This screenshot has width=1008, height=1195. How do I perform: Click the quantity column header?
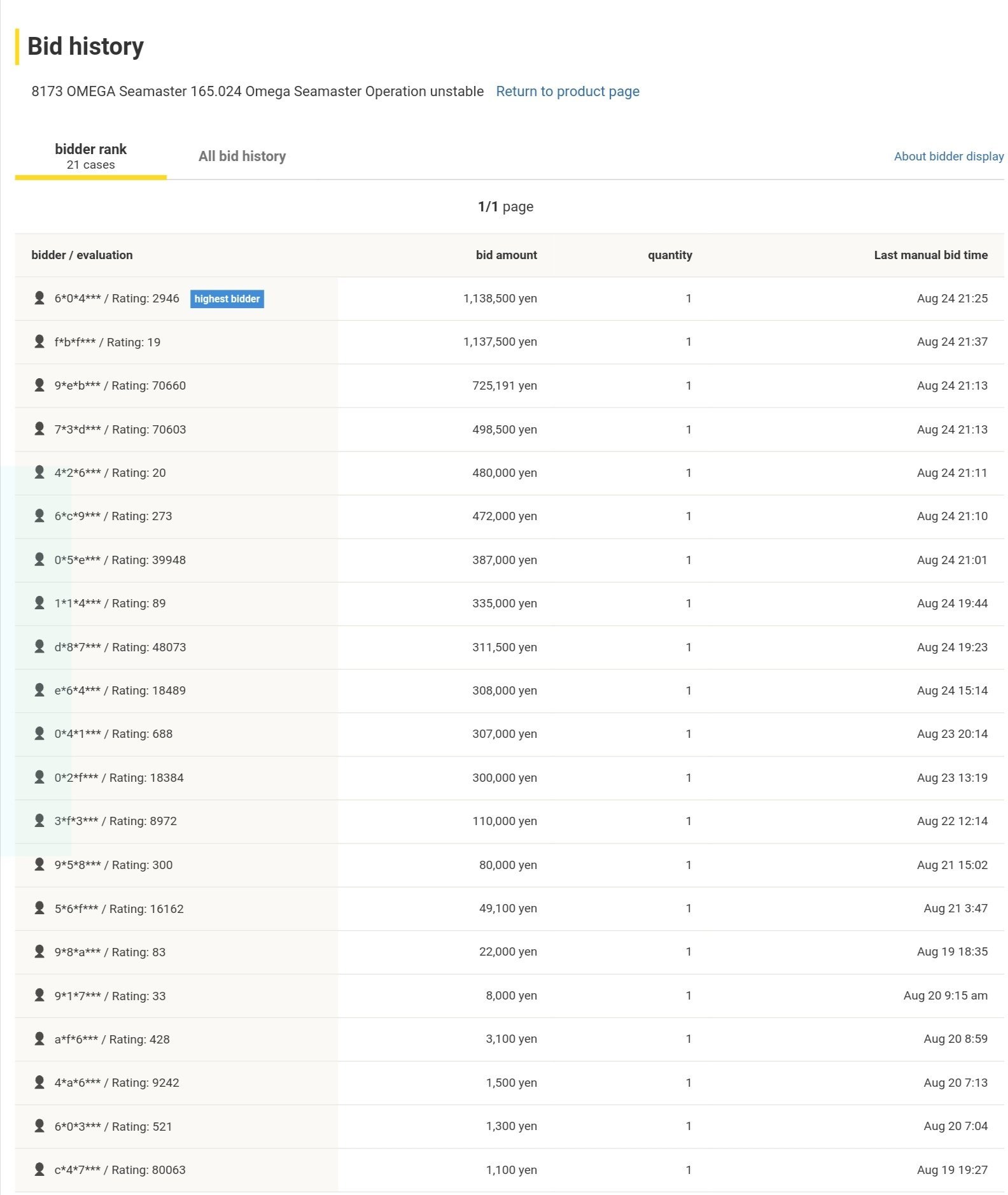point(669,255)
